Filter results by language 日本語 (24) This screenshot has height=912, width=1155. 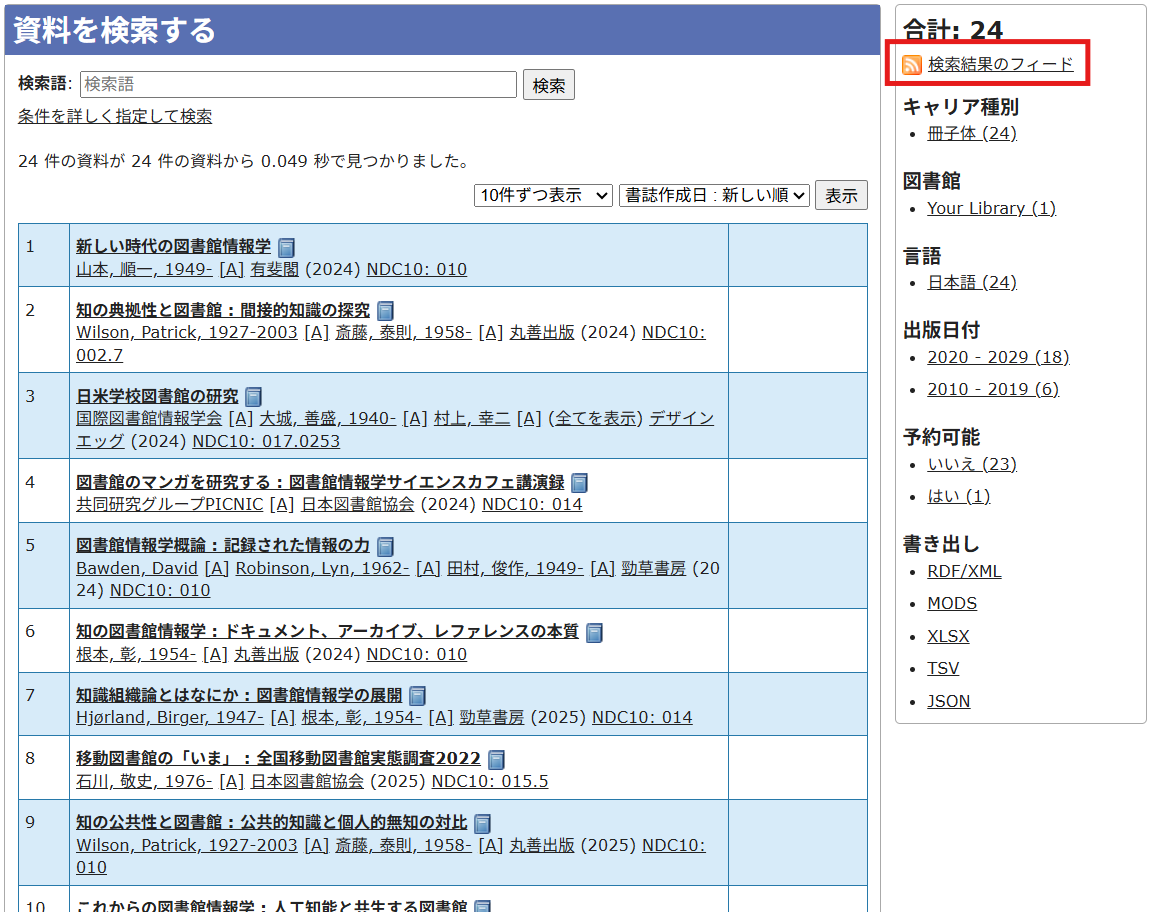(971, 282)
